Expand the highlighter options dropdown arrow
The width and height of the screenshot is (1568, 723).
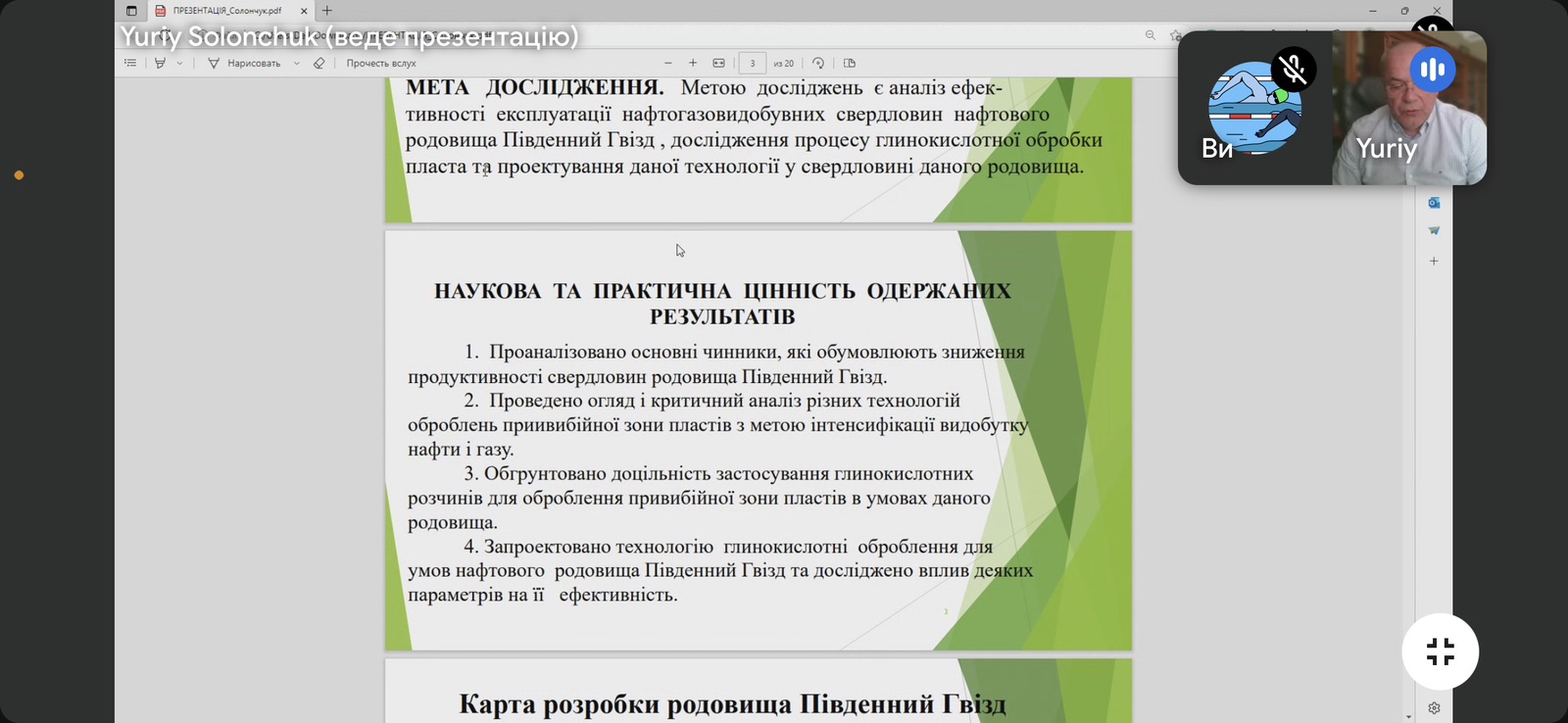(x=179, y=63)
